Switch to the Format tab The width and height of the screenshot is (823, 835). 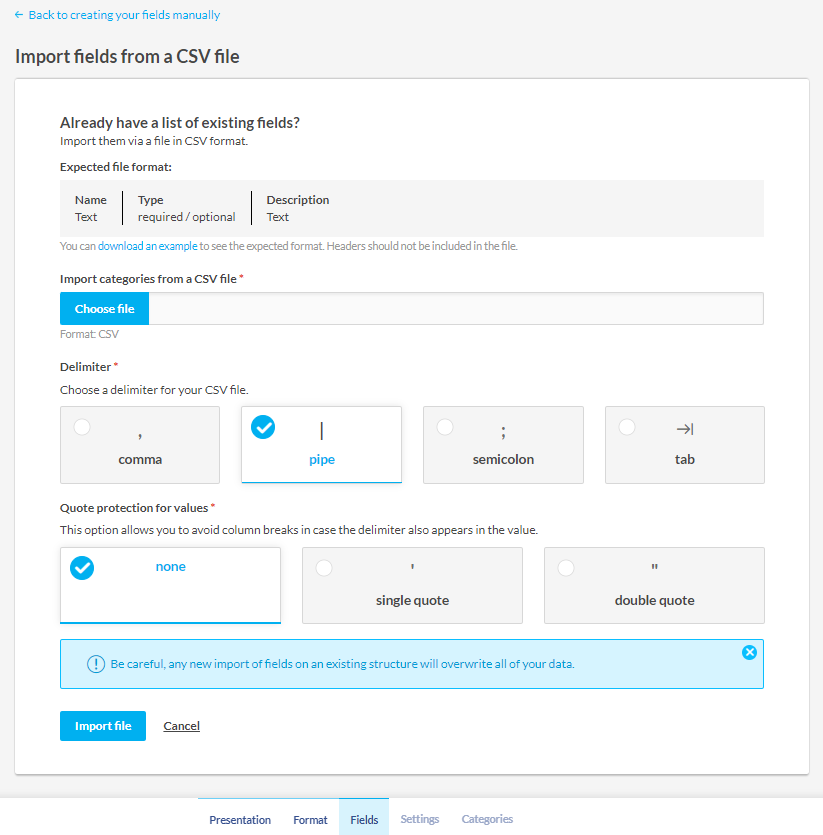click(x=311, y=820)
